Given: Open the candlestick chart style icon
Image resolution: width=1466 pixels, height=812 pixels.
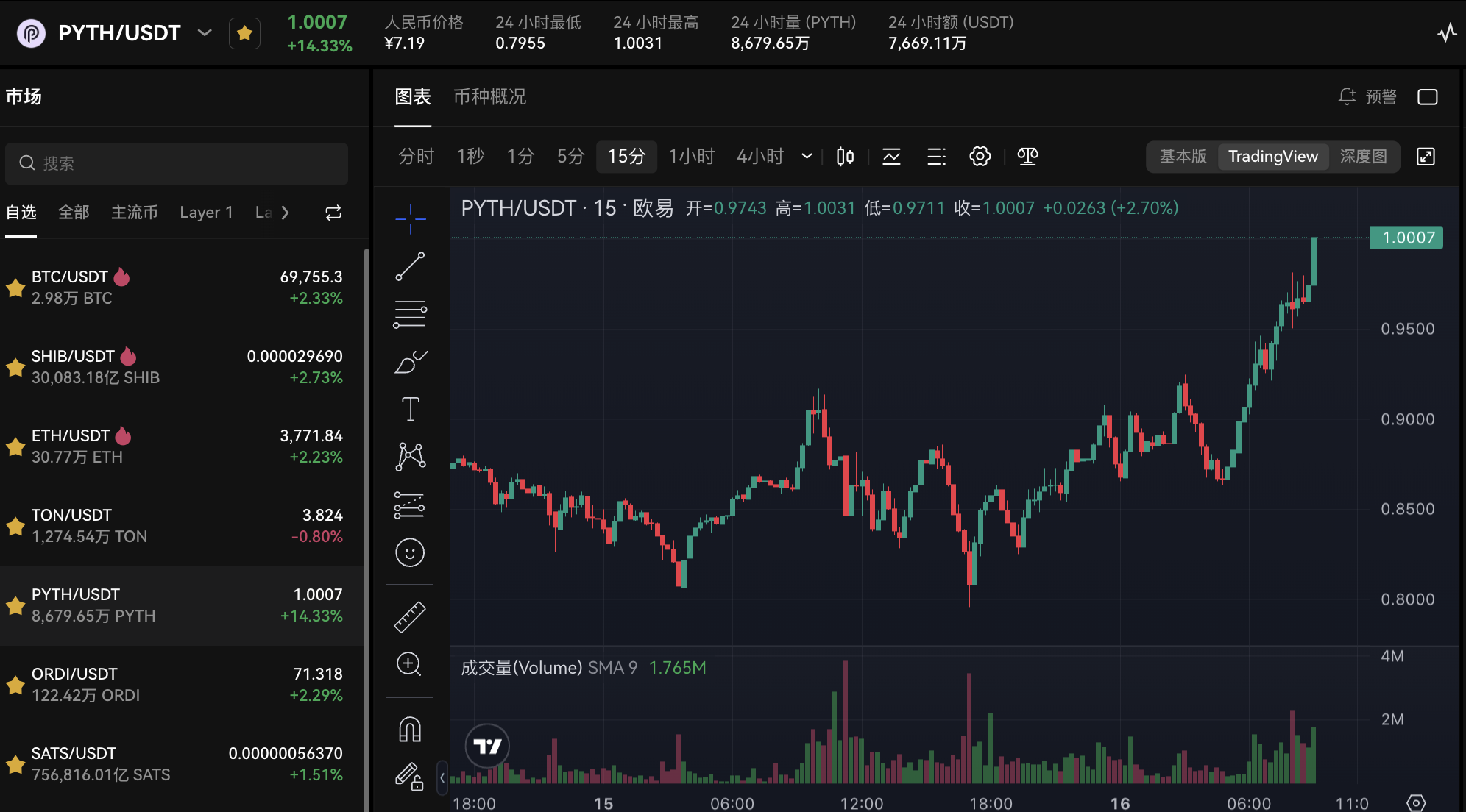Looking at the screenshot, I should (845, 156).
